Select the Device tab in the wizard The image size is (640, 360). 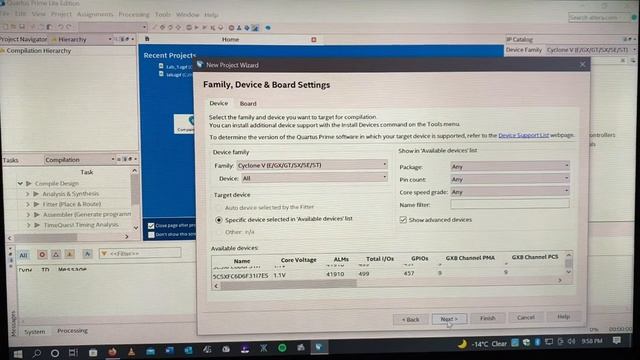(219, 103)
